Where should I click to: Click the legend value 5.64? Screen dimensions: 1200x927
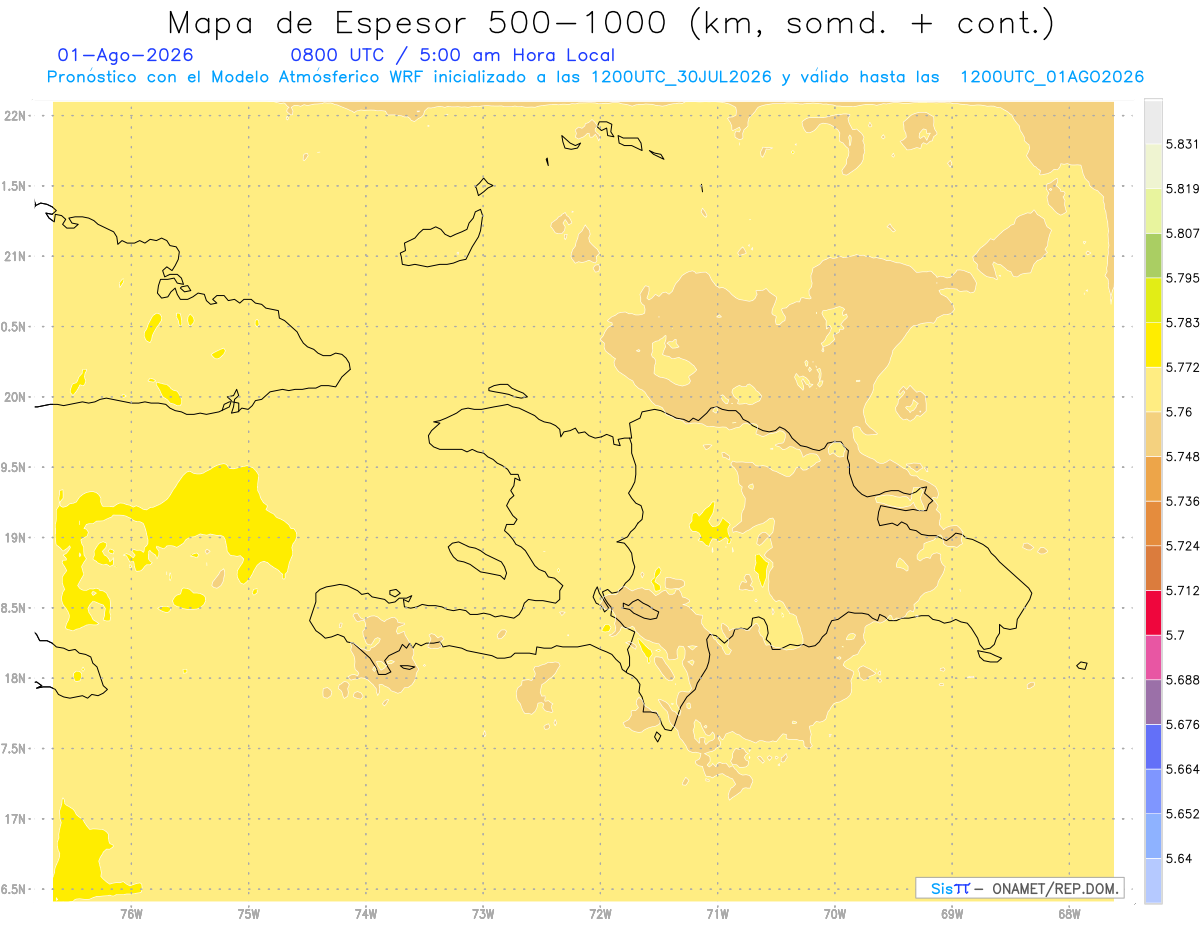1179,858
